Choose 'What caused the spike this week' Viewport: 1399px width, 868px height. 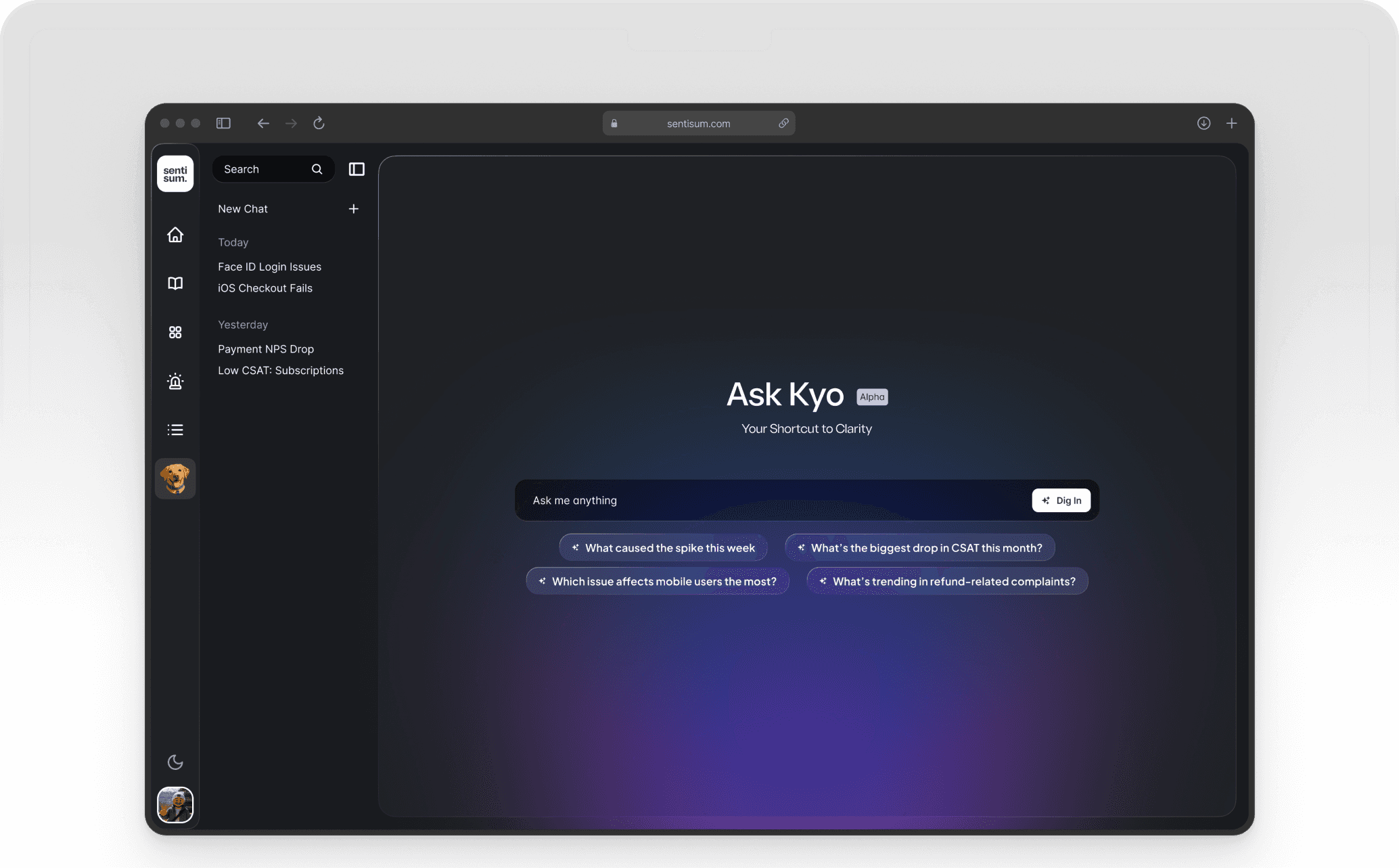(x=663, y=548)
